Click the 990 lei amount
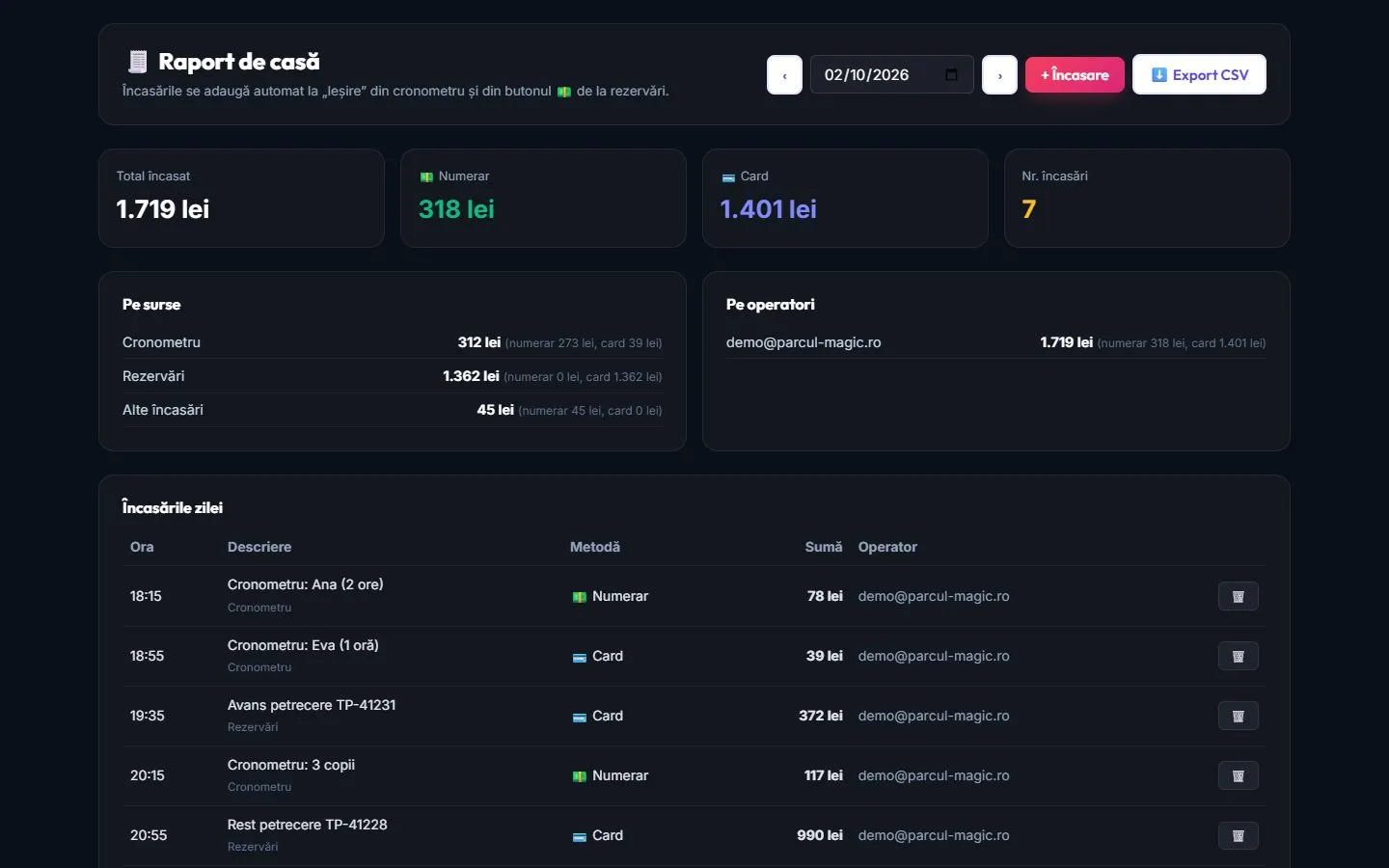The width and height of the screenshot is (1389, 868). click(x=820, y=835)
